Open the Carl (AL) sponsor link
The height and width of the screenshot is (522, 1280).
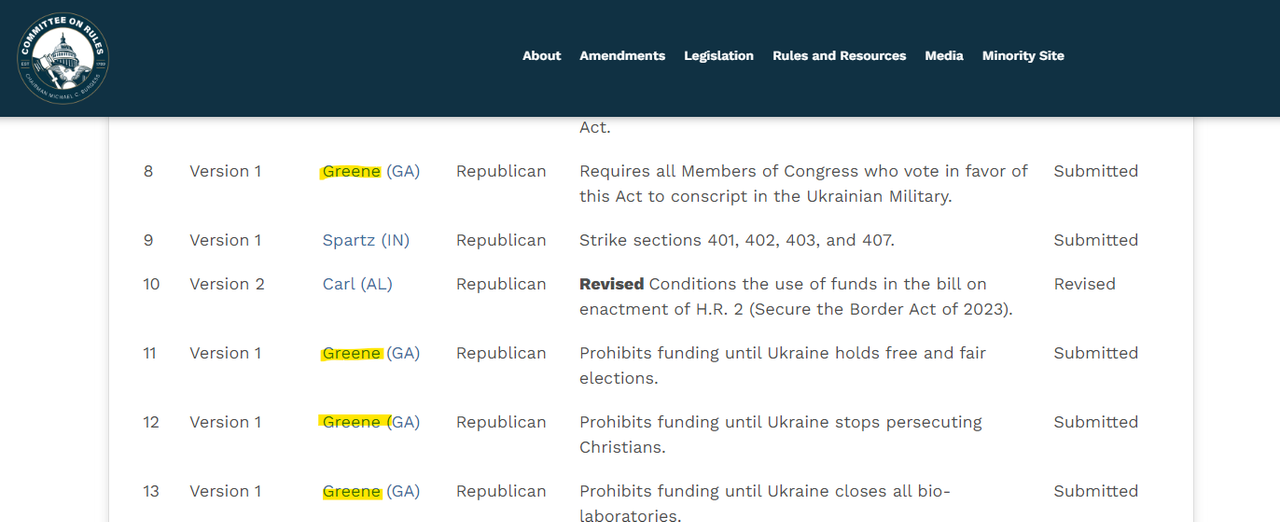357,284
